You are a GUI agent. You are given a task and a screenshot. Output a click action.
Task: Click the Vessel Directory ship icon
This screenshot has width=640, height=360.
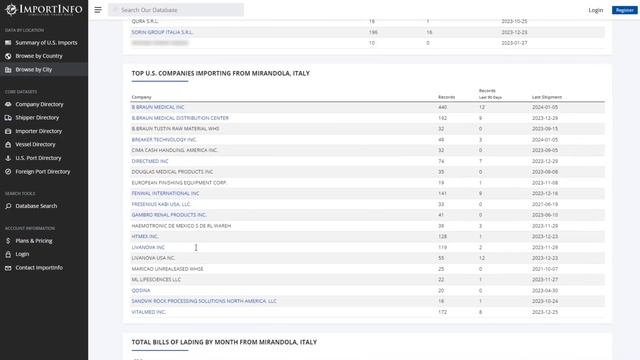point(8,144)
